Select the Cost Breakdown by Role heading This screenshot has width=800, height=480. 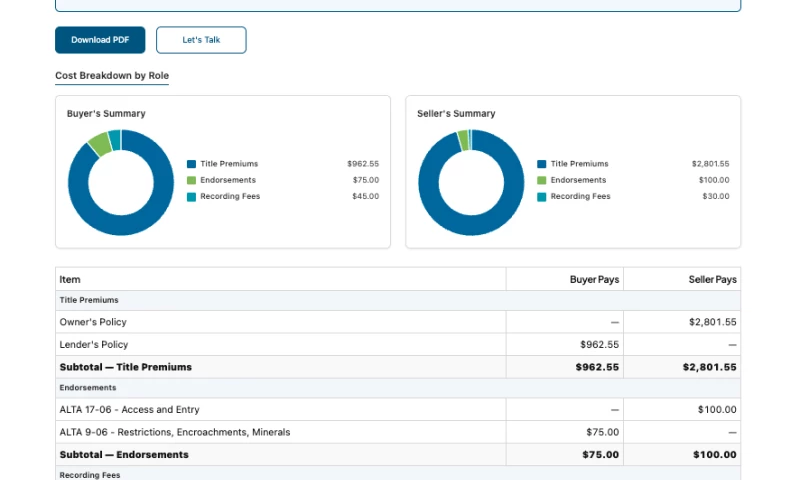tap(112, 75)
